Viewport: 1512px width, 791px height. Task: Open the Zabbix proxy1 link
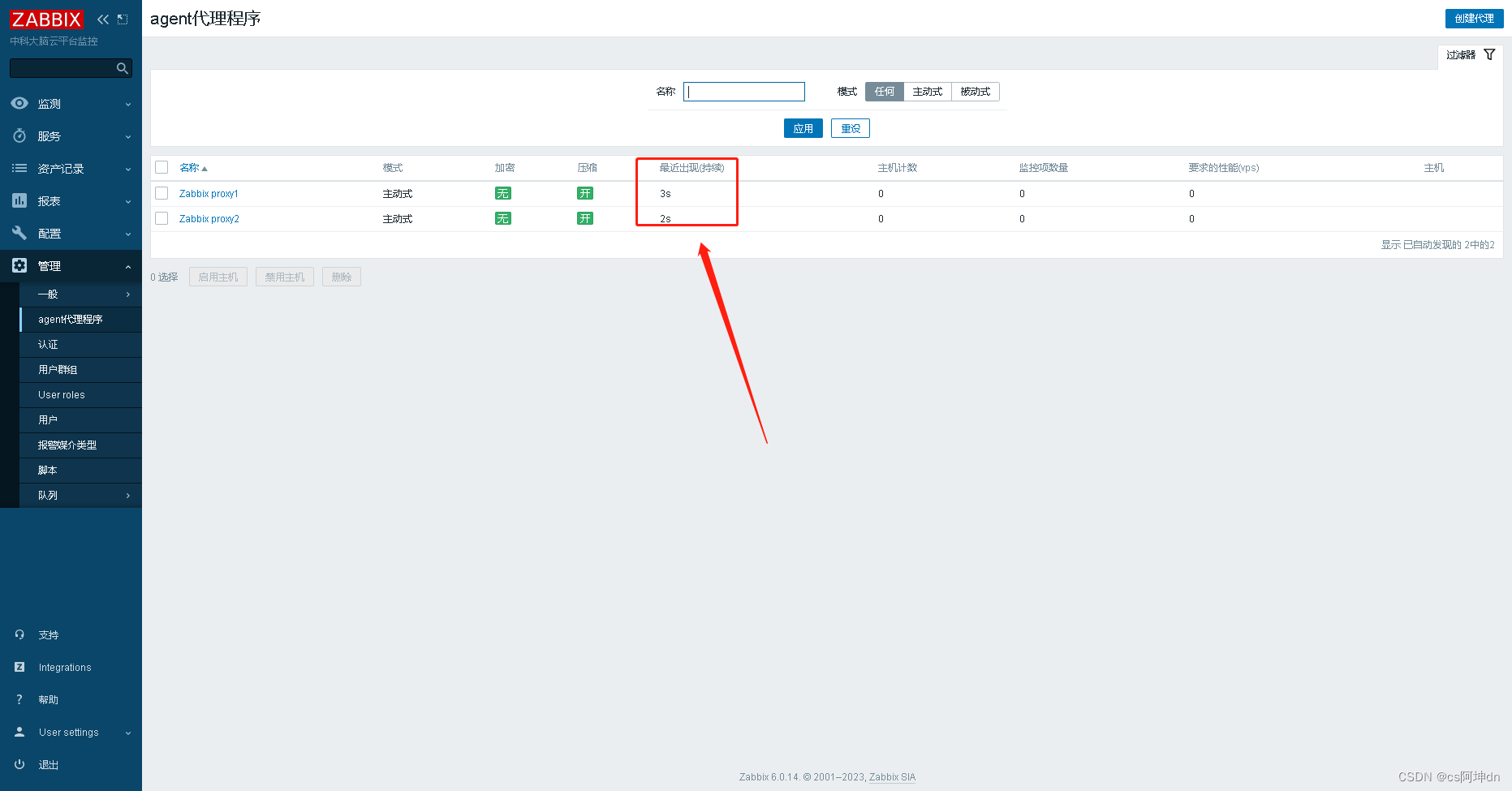pos(209,193)
